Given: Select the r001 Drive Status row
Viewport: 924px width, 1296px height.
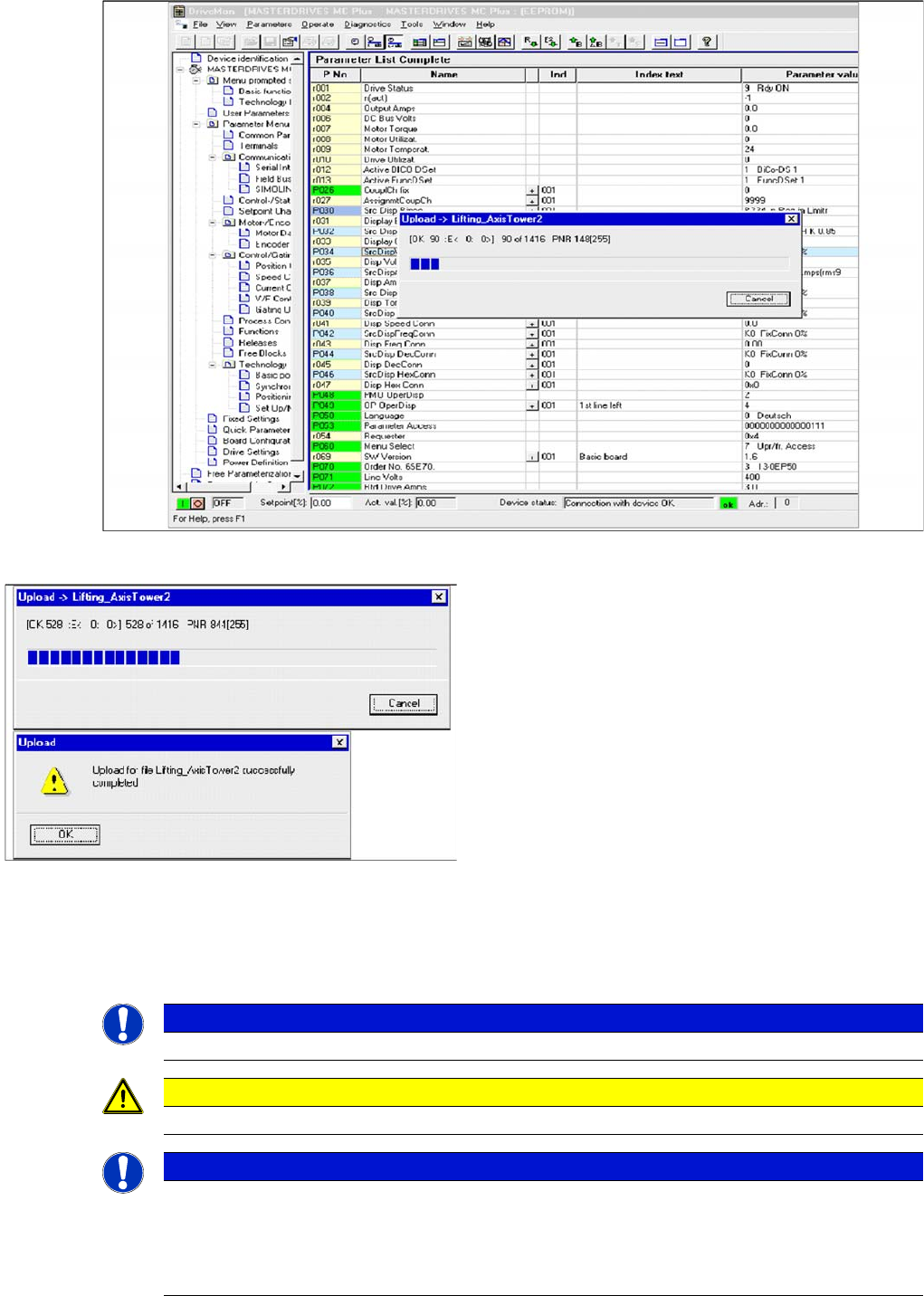Looking at the screenshot, I should point(584,88).
